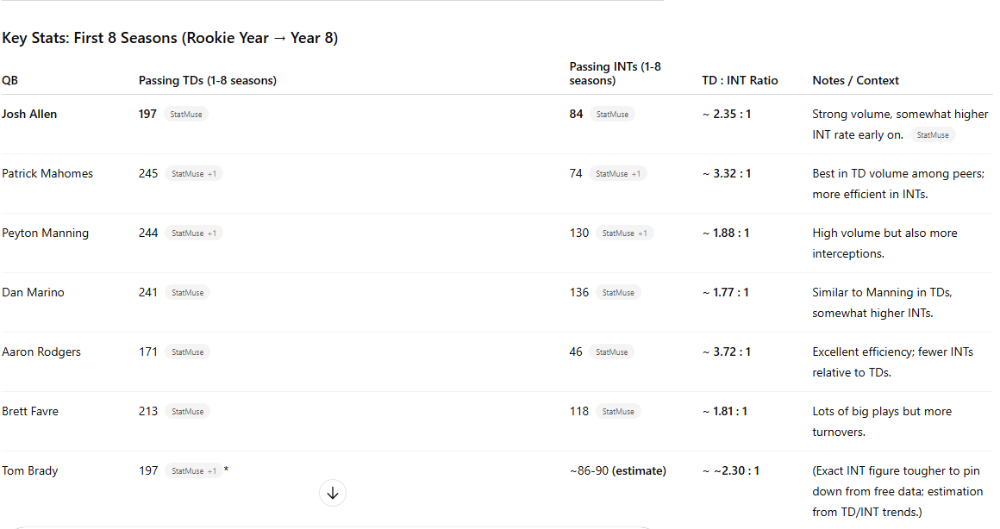Viewport: 1000px width, 529px height.
Task: Open StatMuse citation in Josh Allen's notes
Action: [x=932, y=135]
